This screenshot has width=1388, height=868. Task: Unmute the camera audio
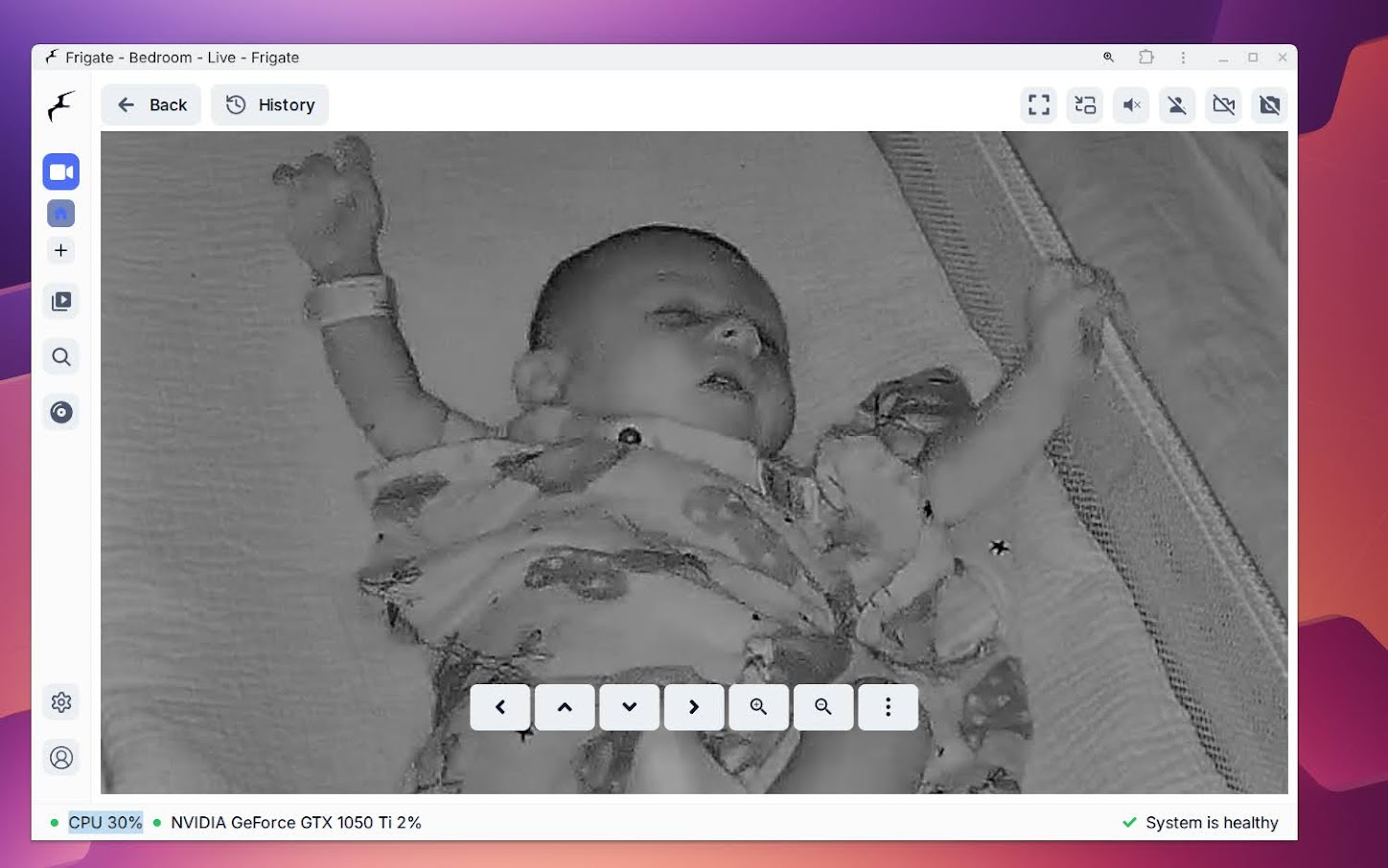tap(1131, 105)
